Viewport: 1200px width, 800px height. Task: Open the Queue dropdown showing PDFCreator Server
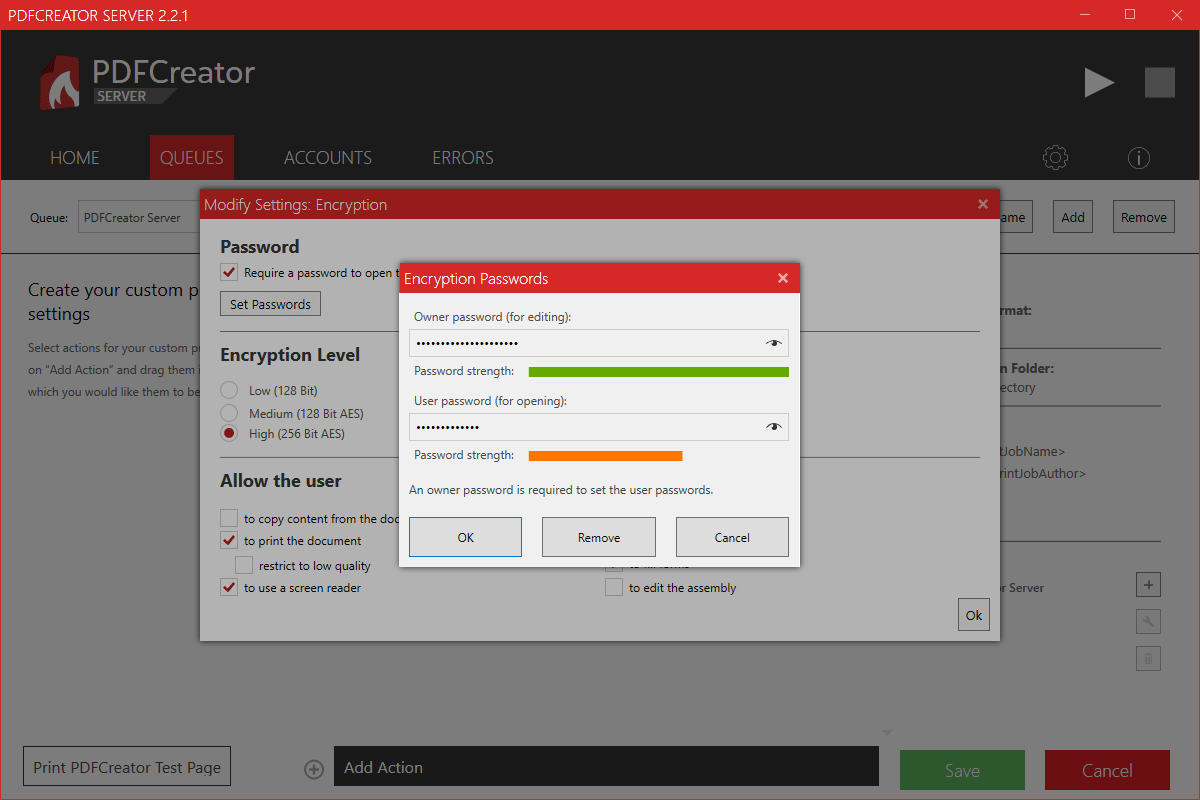139,217
